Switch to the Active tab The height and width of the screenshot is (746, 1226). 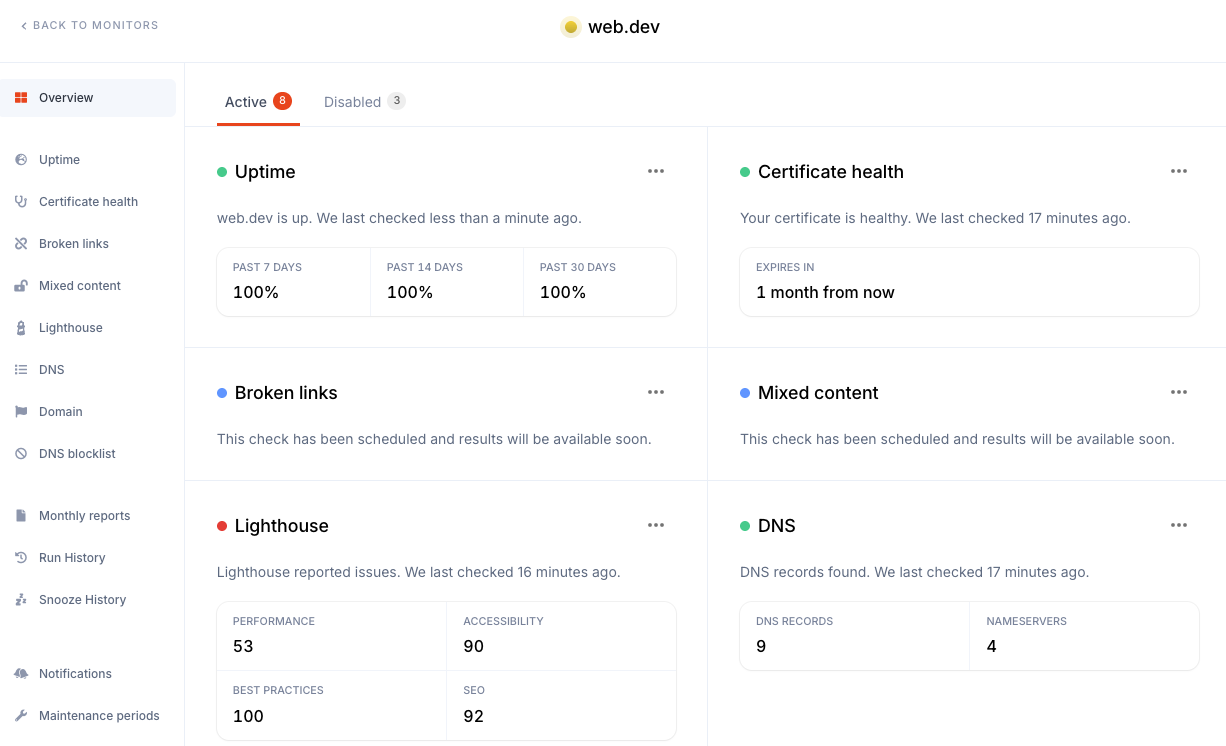tap(258, 102)
